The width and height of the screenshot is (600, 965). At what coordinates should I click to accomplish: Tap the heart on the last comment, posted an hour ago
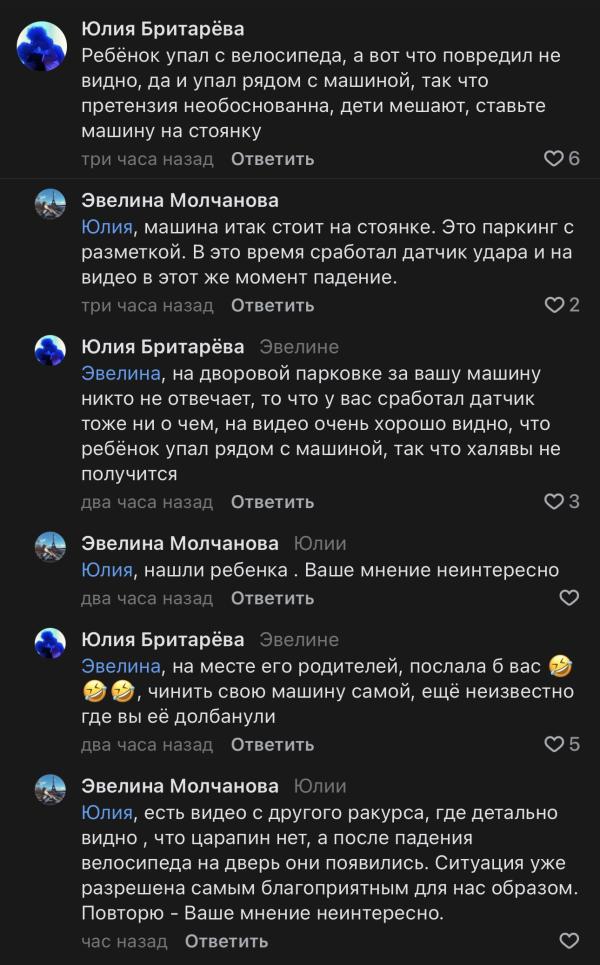tap(569, 941)
